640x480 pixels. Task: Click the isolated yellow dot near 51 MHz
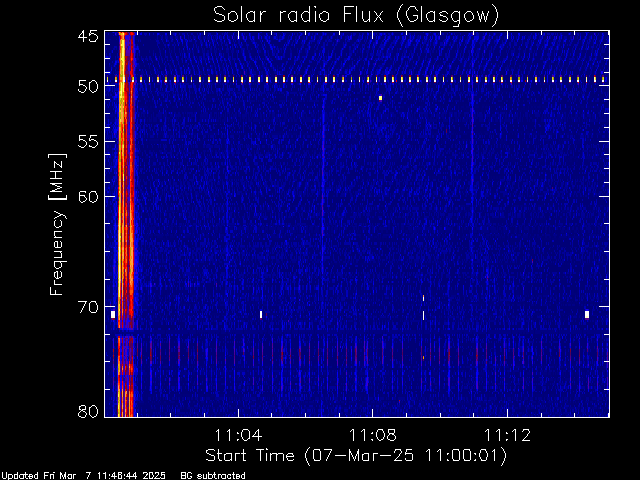(x=380, y=98)
